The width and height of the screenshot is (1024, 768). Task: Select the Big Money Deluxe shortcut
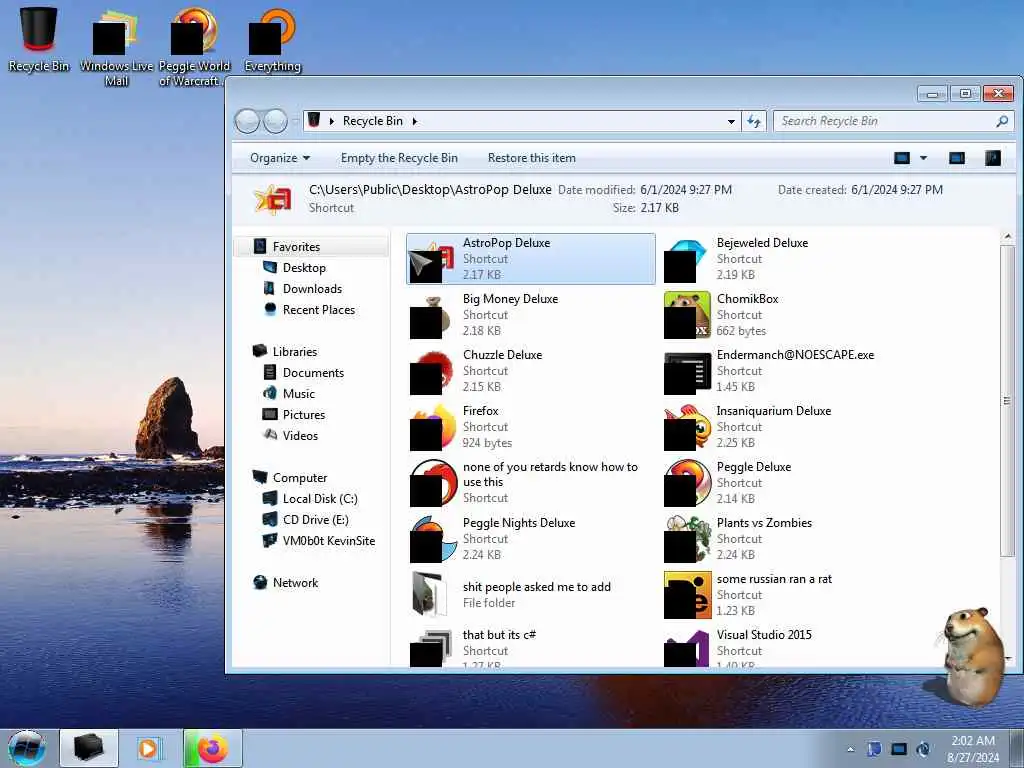tap(530, 315)
